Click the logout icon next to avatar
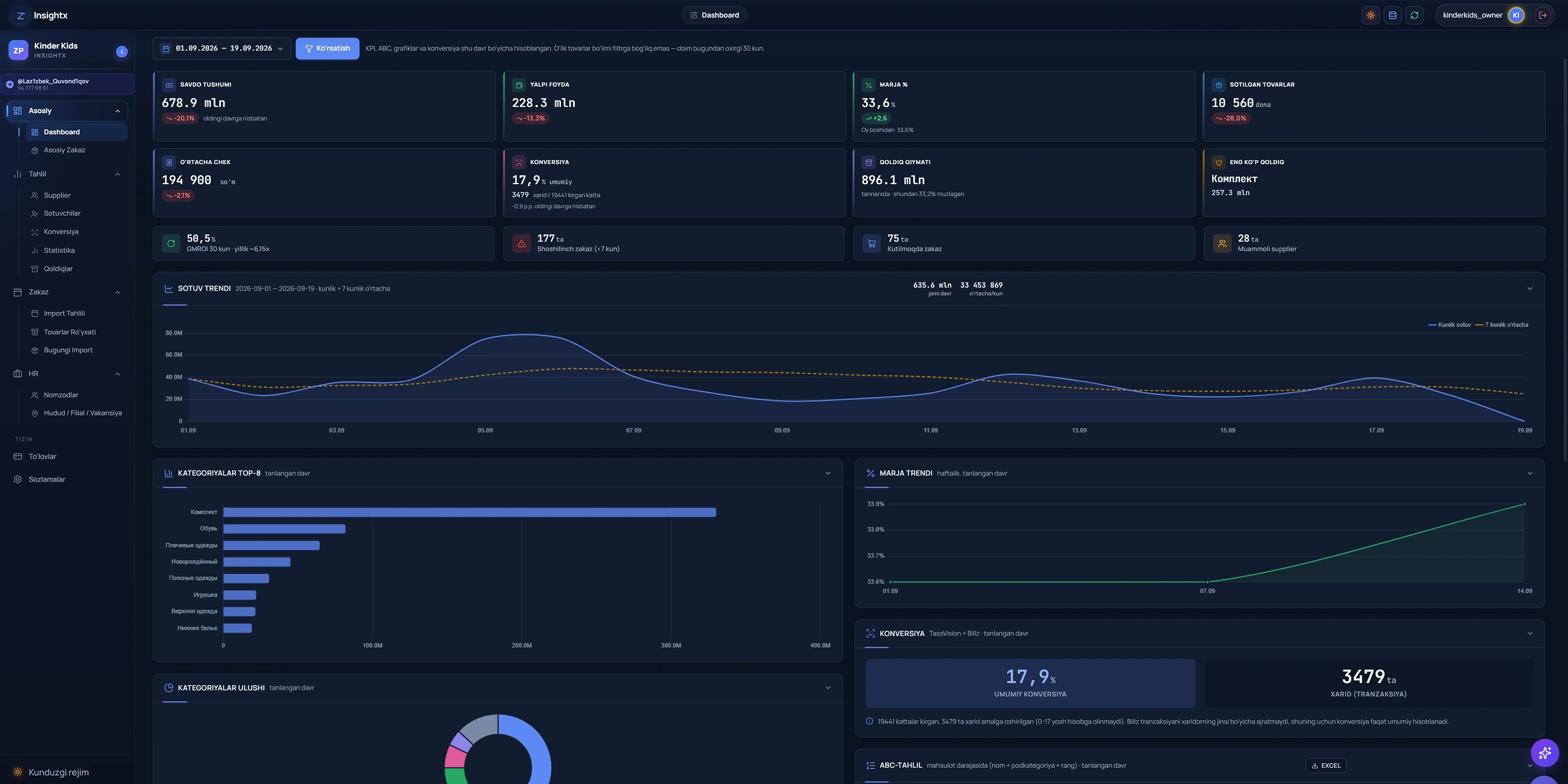 1543,15
